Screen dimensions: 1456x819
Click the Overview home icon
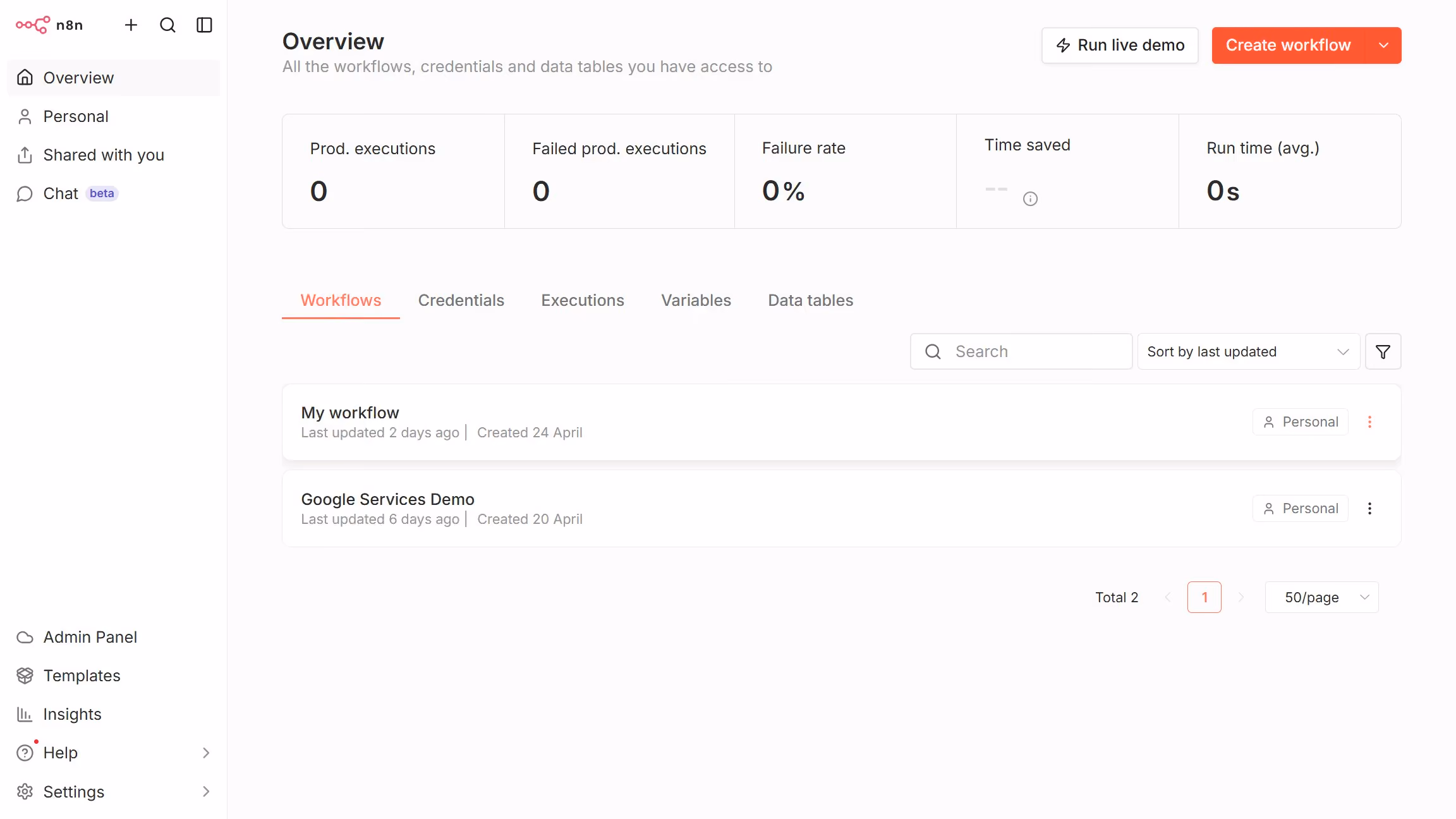pos(25,78)
